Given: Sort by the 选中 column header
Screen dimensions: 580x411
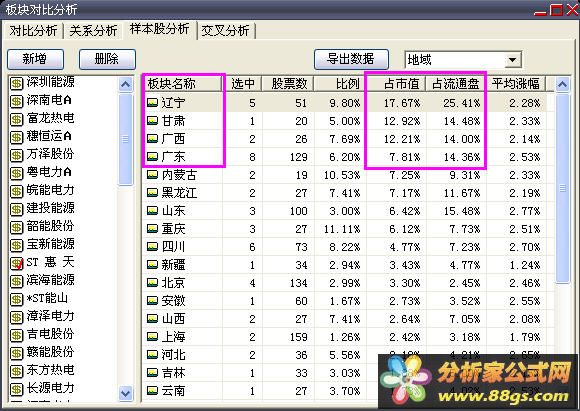Looking at the screenshot, I should [x=242, y=84].
